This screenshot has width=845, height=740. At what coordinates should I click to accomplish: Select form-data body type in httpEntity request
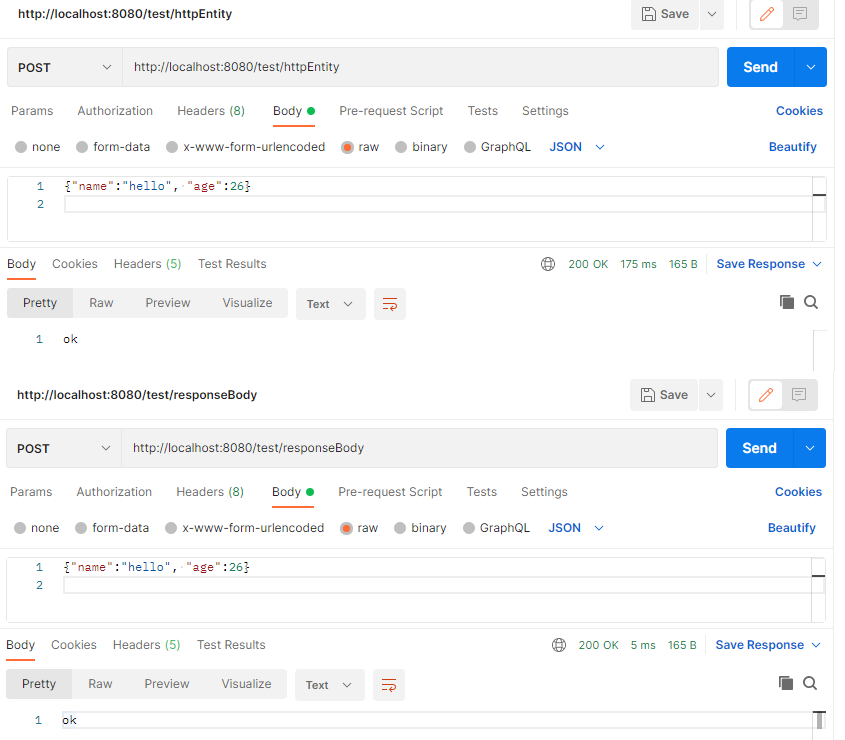point(82,147)
